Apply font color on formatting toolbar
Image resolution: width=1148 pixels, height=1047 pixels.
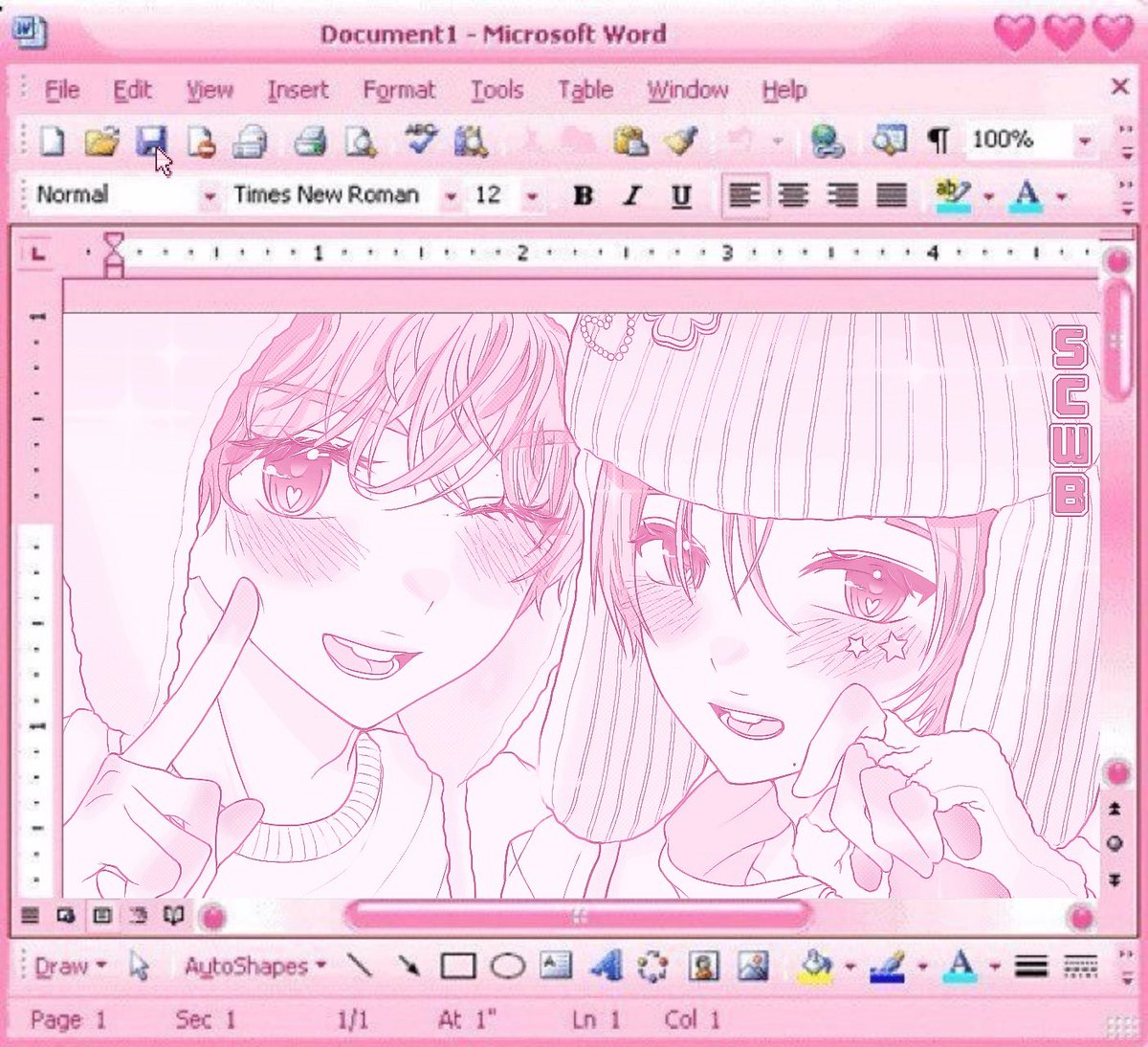coord(1027,196)
